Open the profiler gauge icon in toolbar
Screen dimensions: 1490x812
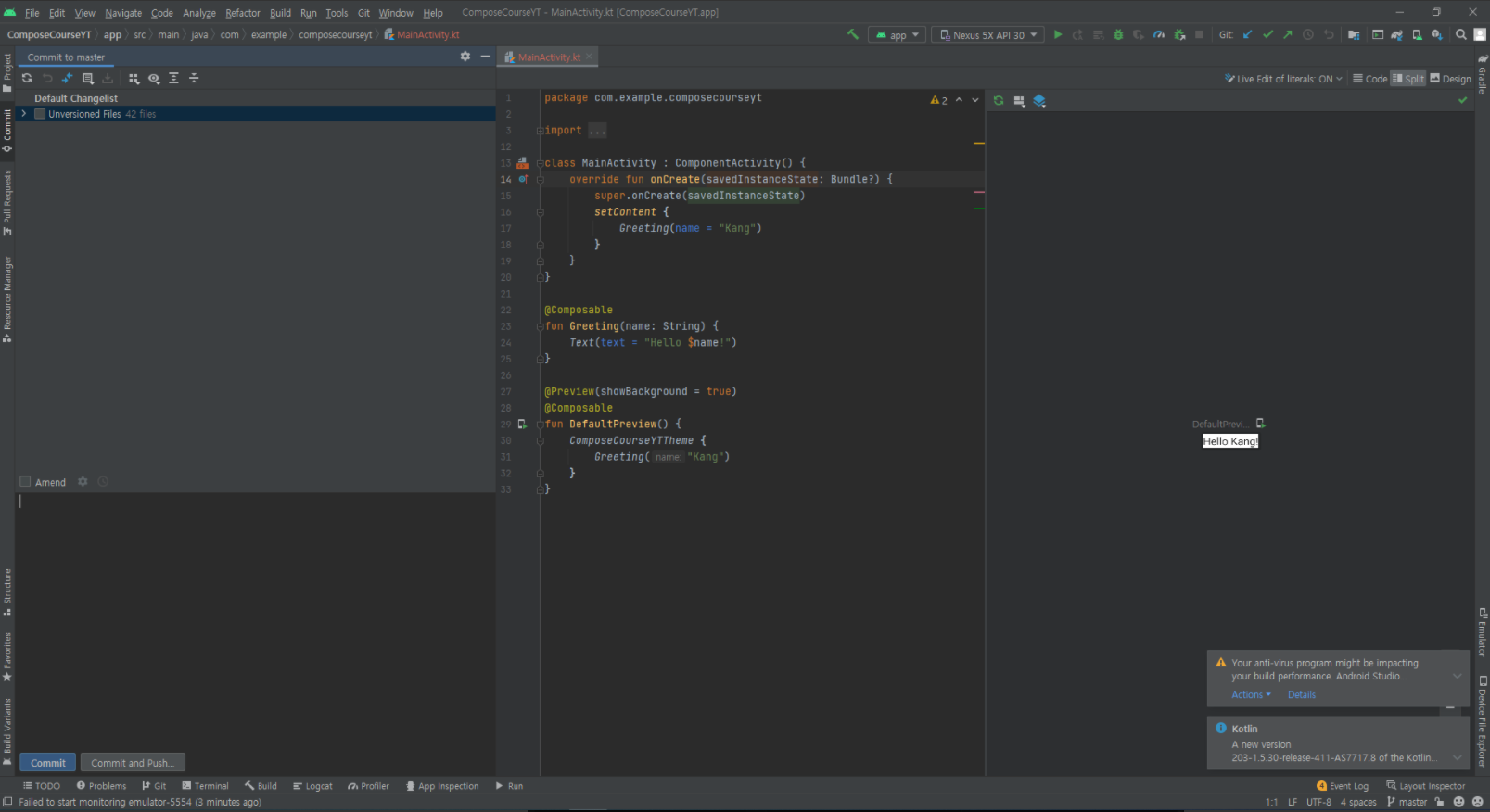1159,34
